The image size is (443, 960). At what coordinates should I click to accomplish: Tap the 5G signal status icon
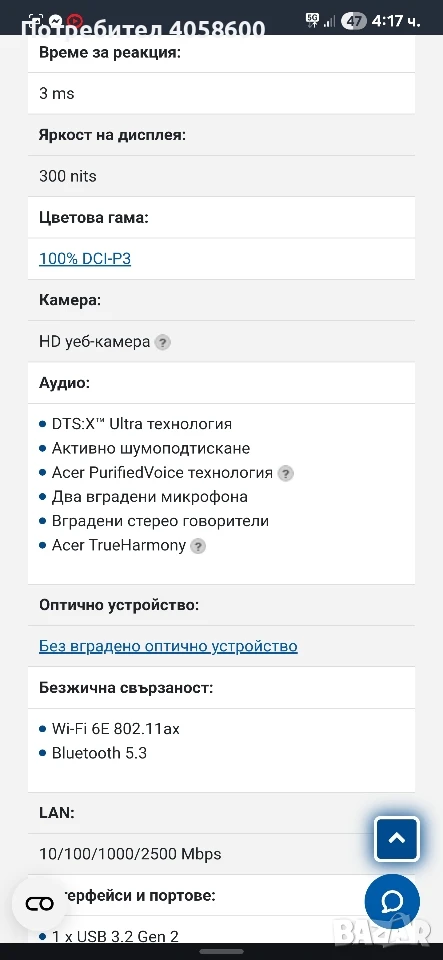313,20
